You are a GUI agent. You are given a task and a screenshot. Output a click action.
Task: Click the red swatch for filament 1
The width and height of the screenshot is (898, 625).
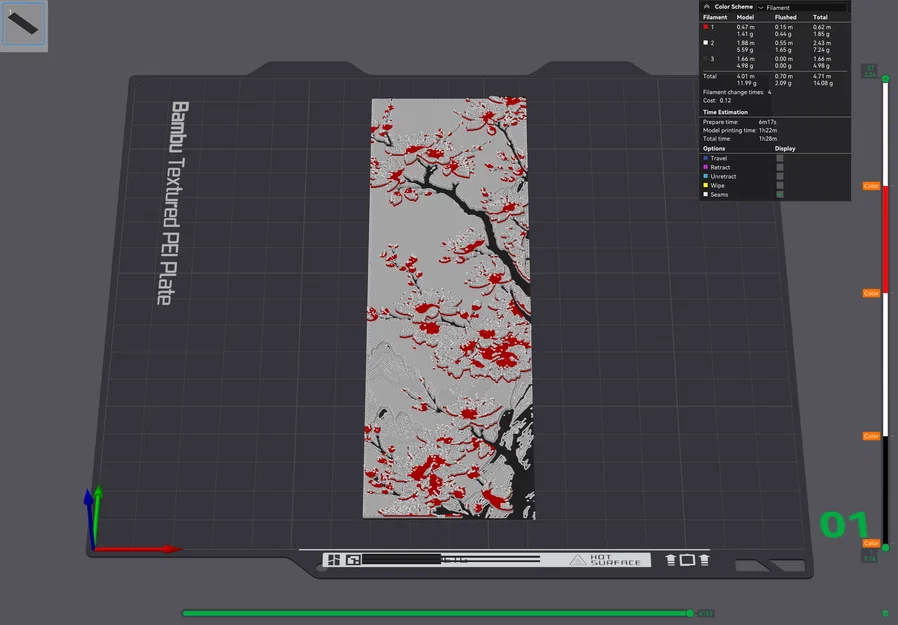point(705,26)
